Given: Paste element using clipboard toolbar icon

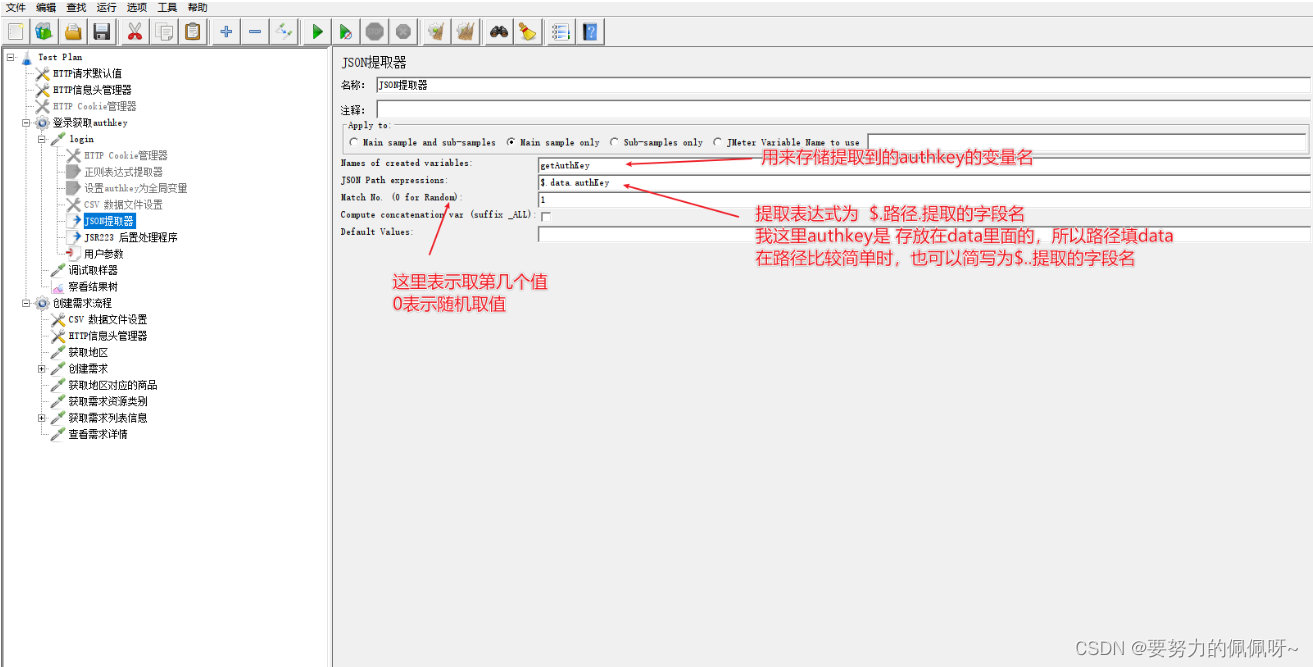Looking at the screenshot, I should [x=192, y=32].
